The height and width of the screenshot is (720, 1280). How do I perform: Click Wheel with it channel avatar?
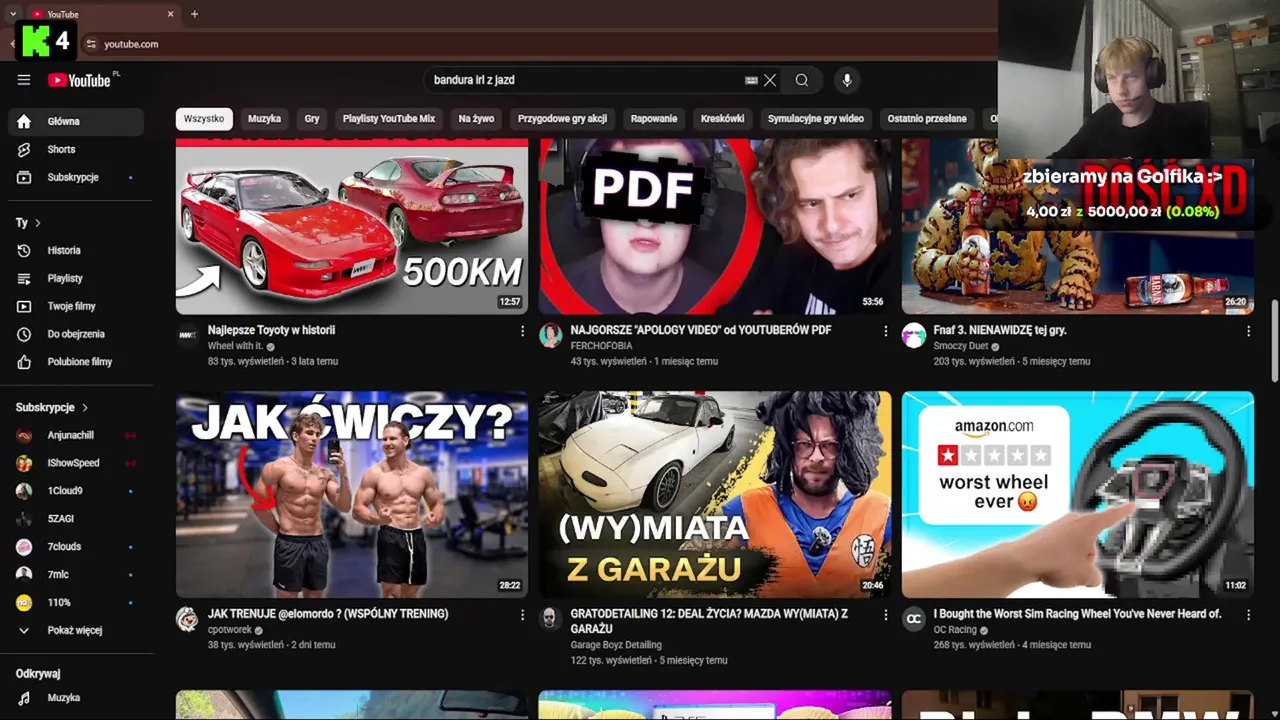click(x=187, y=335)
